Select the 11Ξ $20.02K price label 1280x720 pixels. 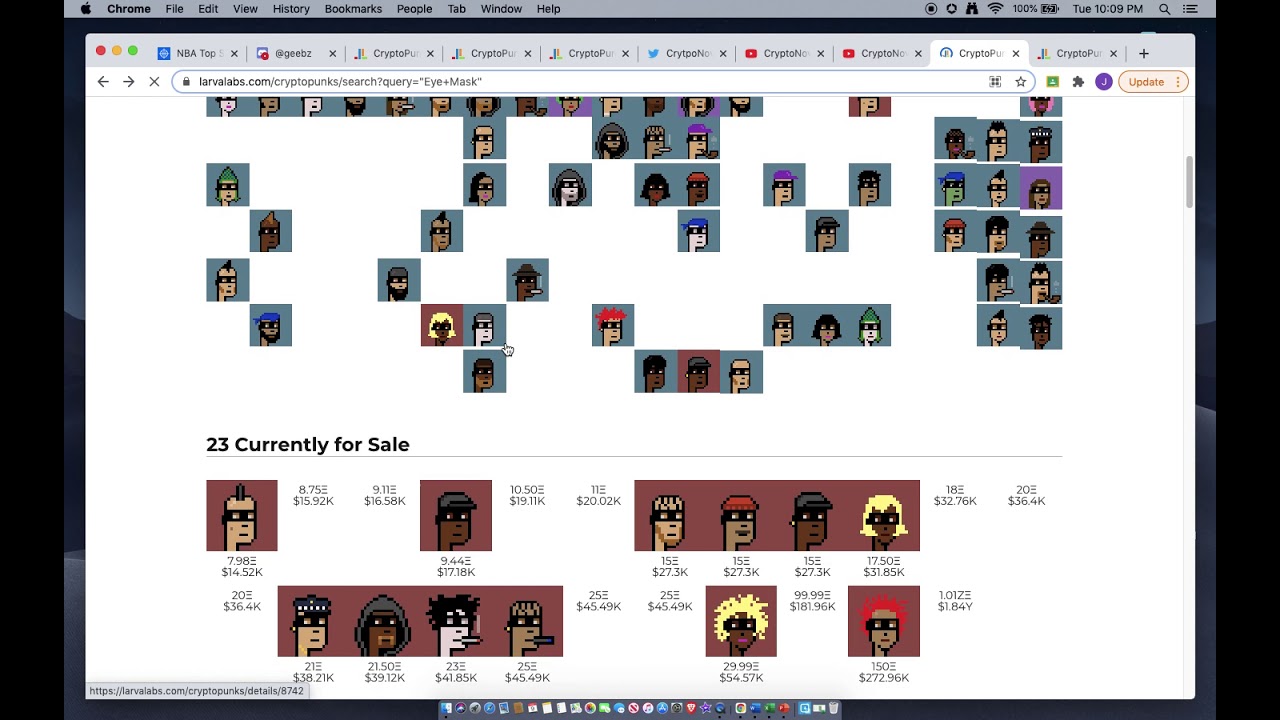[x=598, y=496]
